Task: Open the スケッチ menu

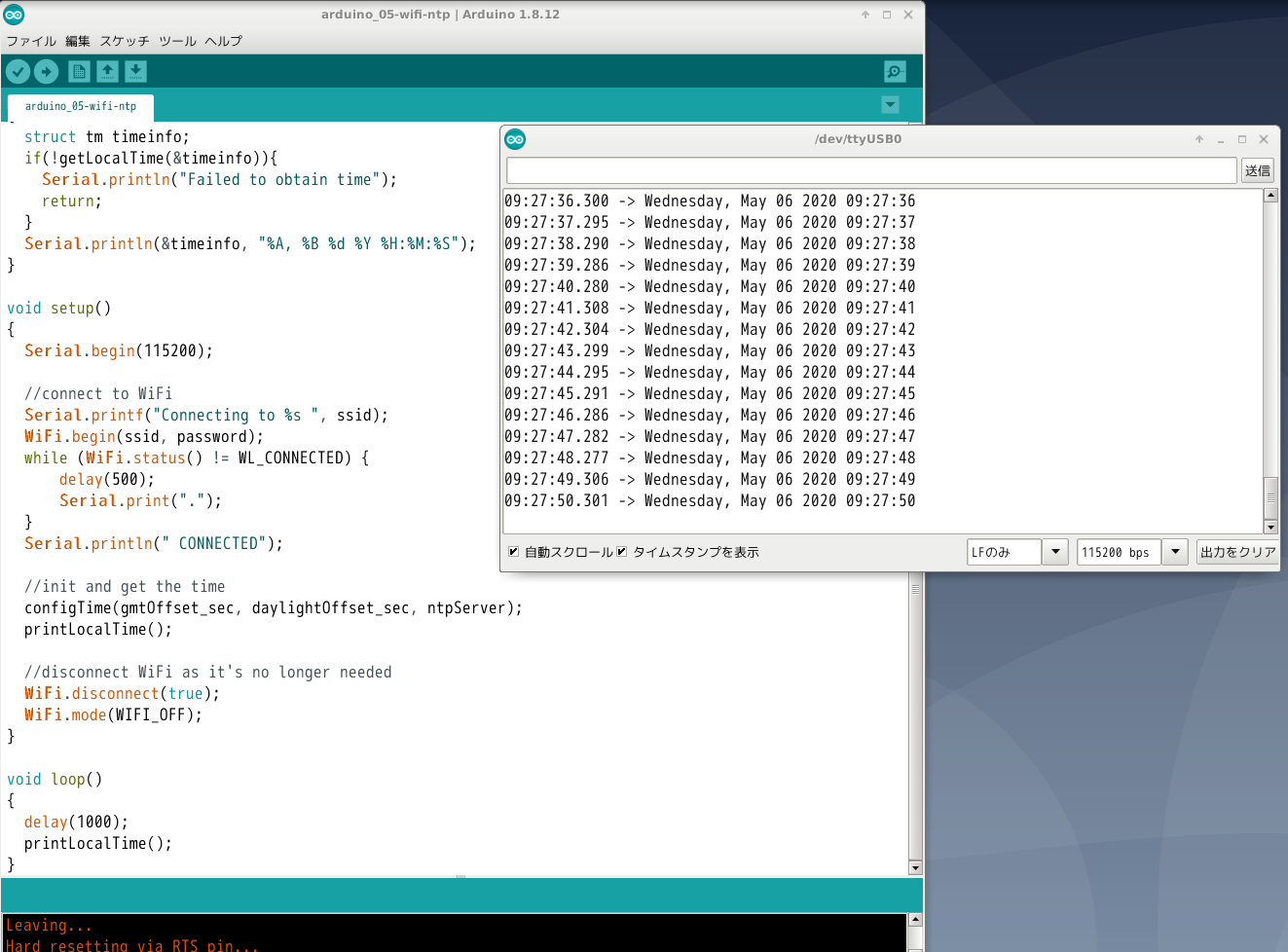Action: pyautogui.click(x=125, y=41)
